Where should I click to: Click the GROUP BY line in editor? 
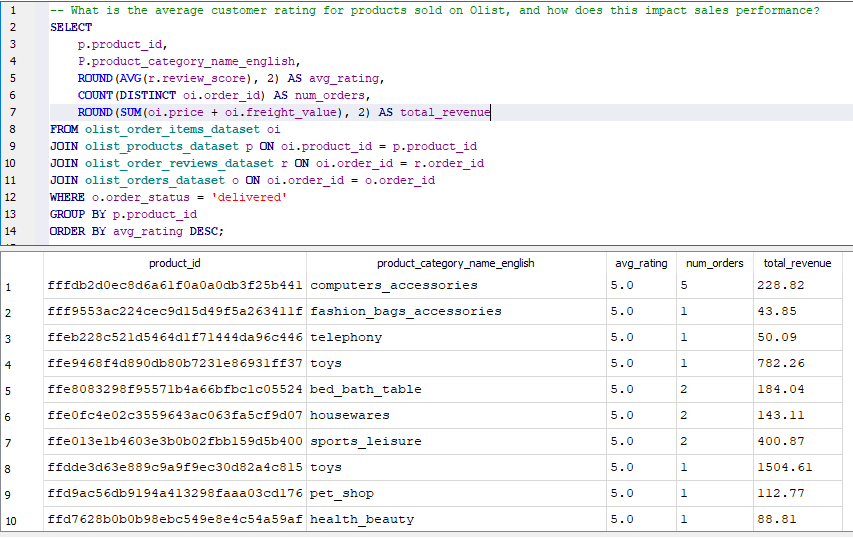[x=123, y=214]
